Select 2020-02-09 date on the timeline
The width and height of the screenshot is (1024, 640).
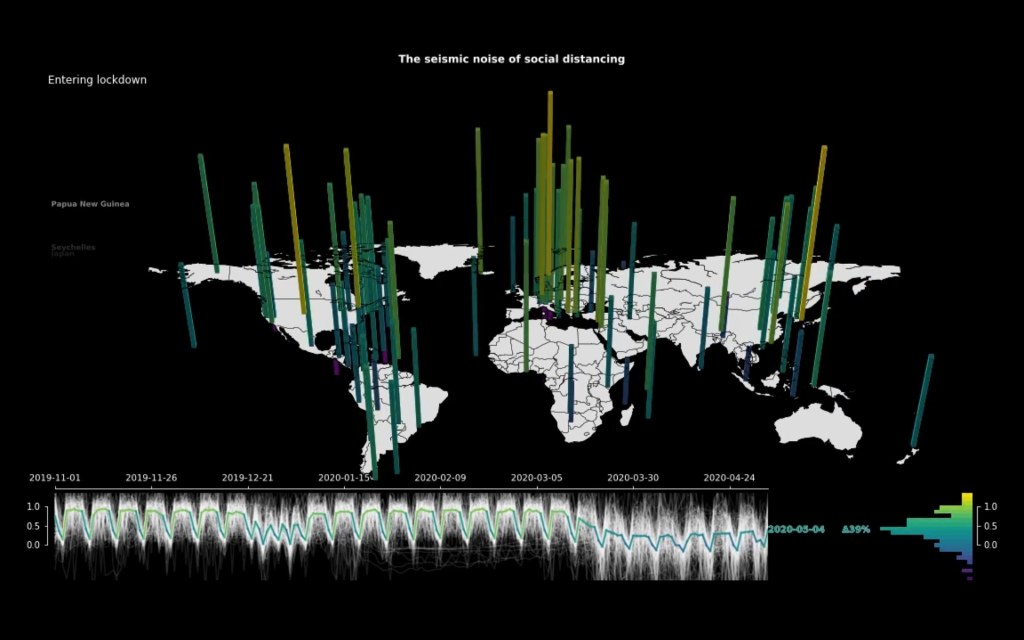point(439,478)
